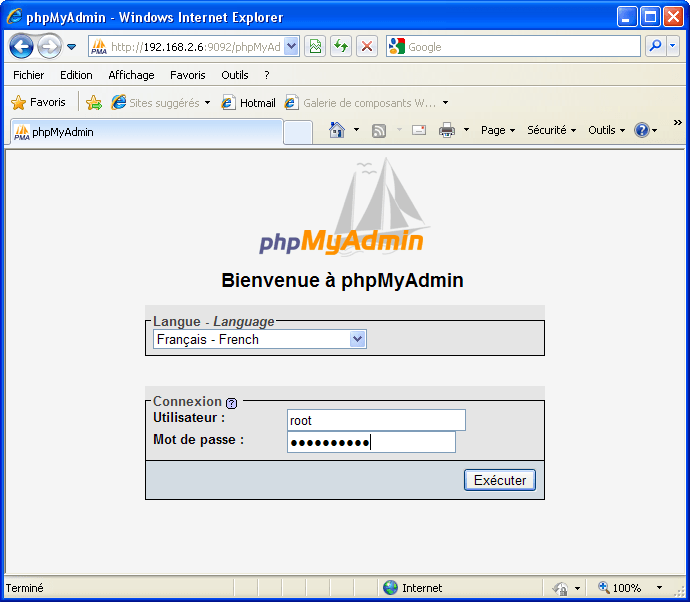Click the Read Mail envelope icon
The height and width of the screenshot is (602, 690).
pos(418,130)
